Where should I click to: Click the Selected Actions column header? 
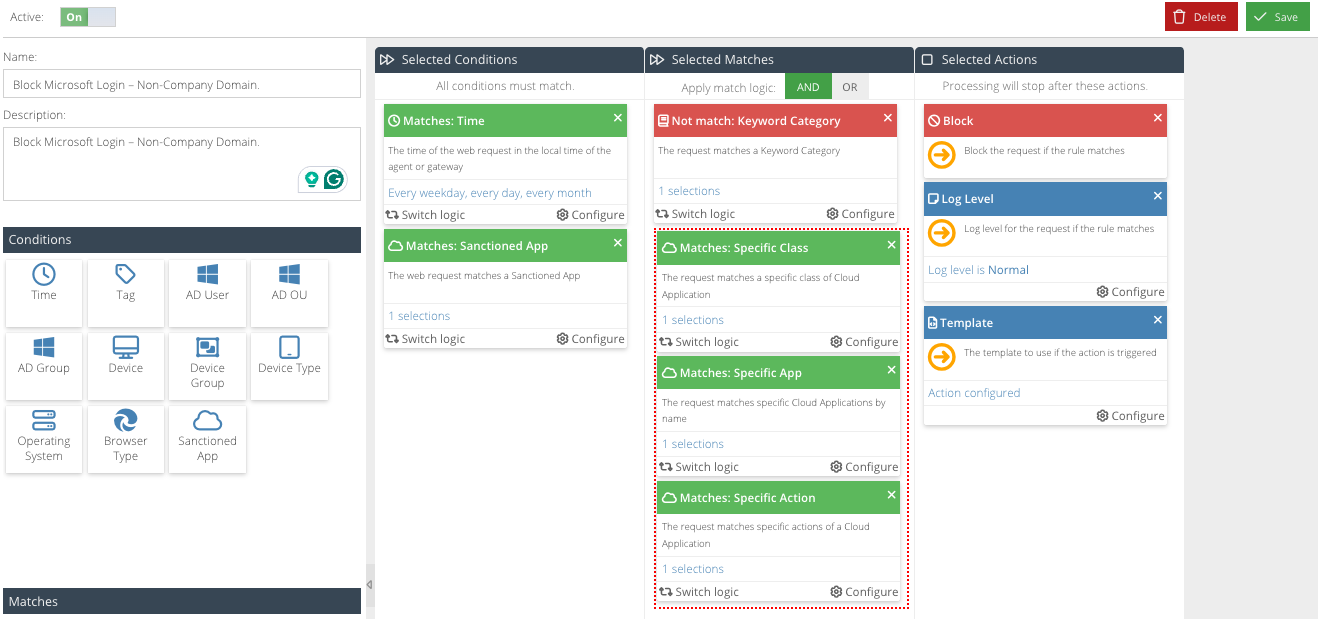[1049, 60]
